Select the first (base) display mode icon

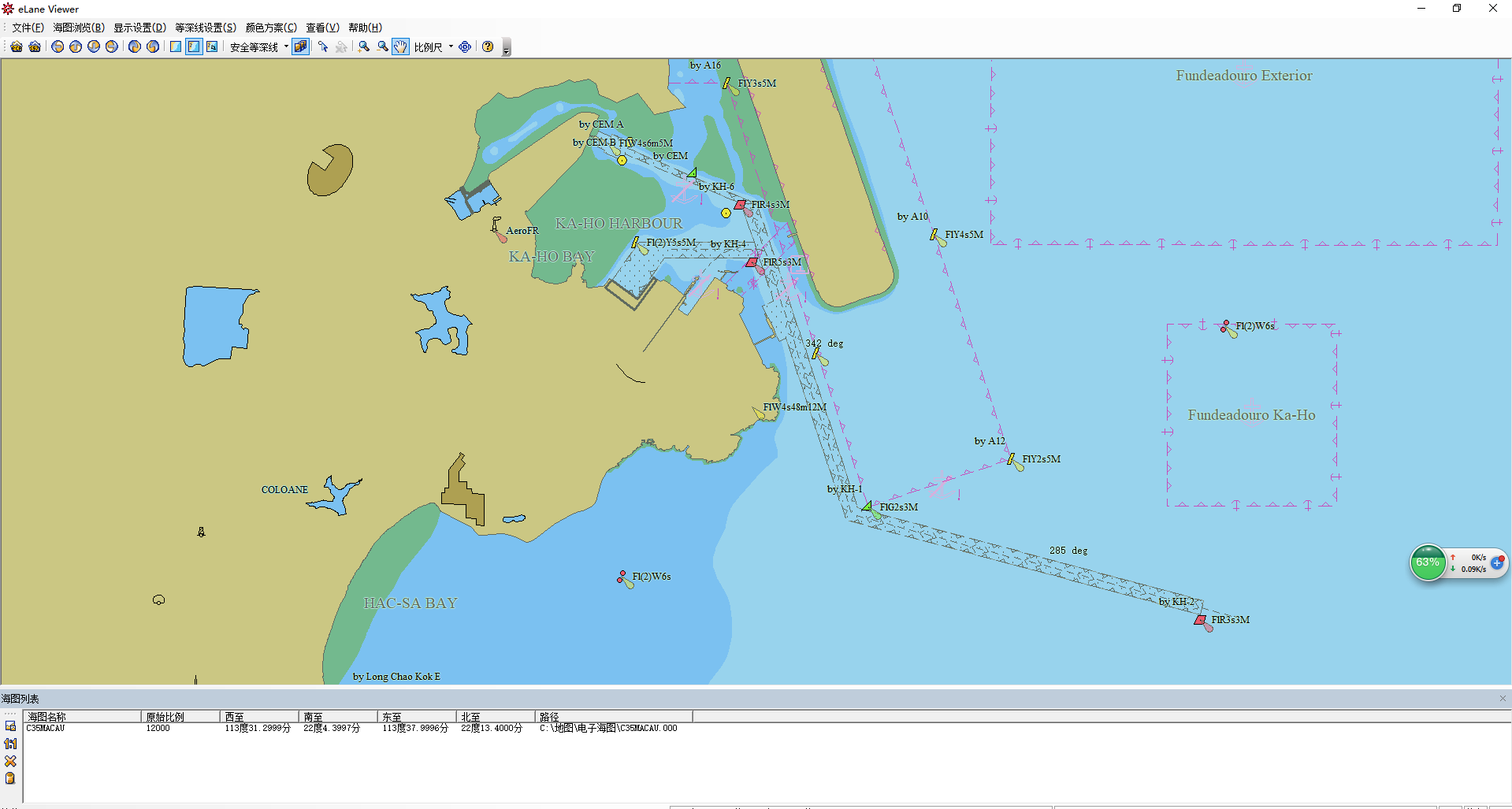tap(176, 47)
